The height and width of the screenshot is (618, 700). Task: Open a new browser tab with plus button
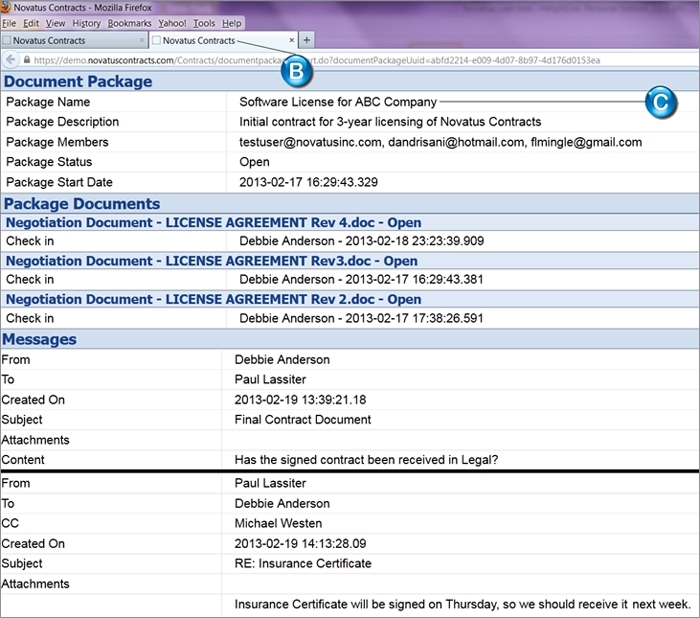307,40
